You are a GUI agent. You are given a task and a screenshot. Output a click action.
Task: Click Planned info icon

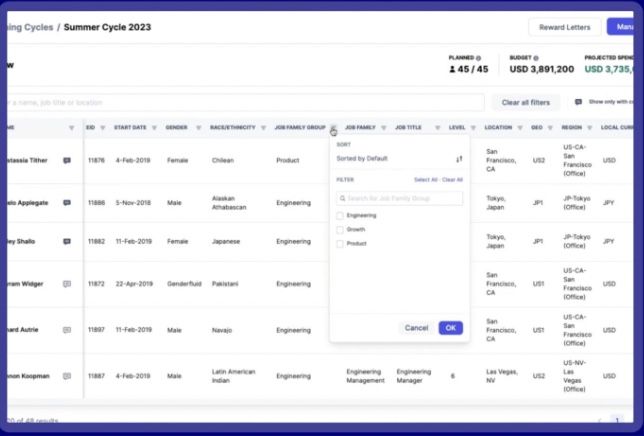point(478,58)
